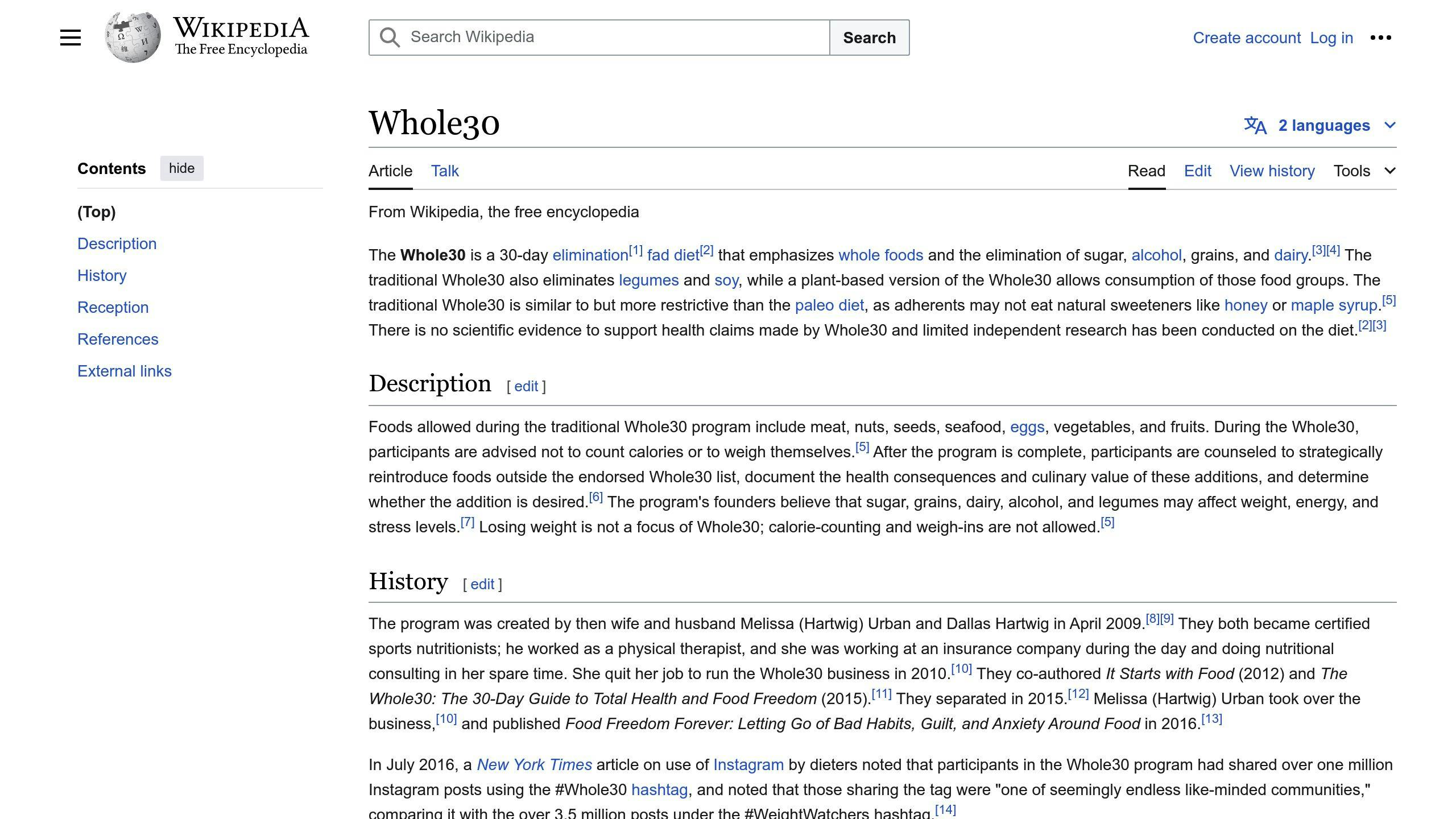Click citation [14] after WeightWatchers hashtag

tap(945, 809)
